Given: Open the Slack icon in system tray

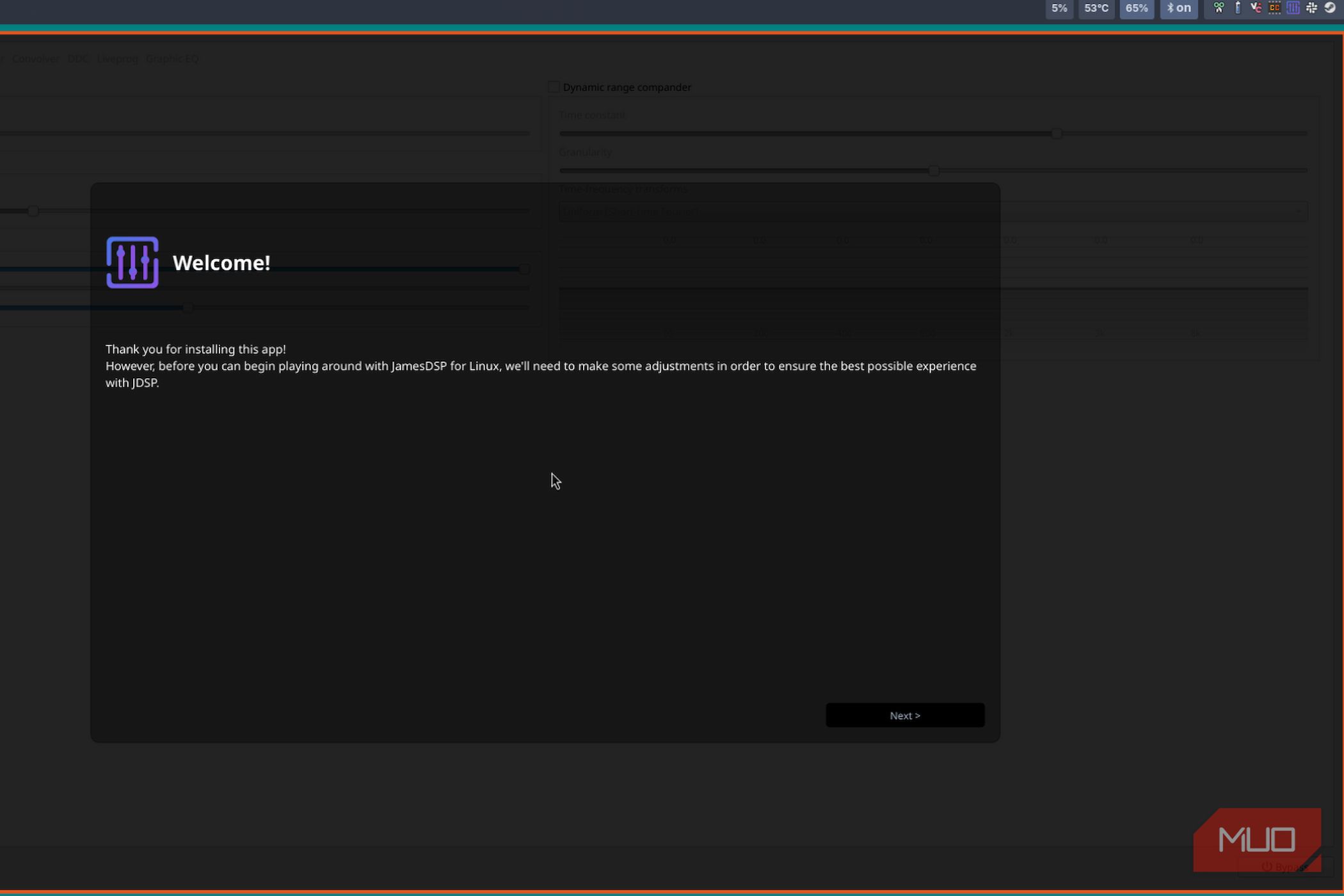Looking at the screenshot, I should pyautogui.click(x=1311, y=8).
